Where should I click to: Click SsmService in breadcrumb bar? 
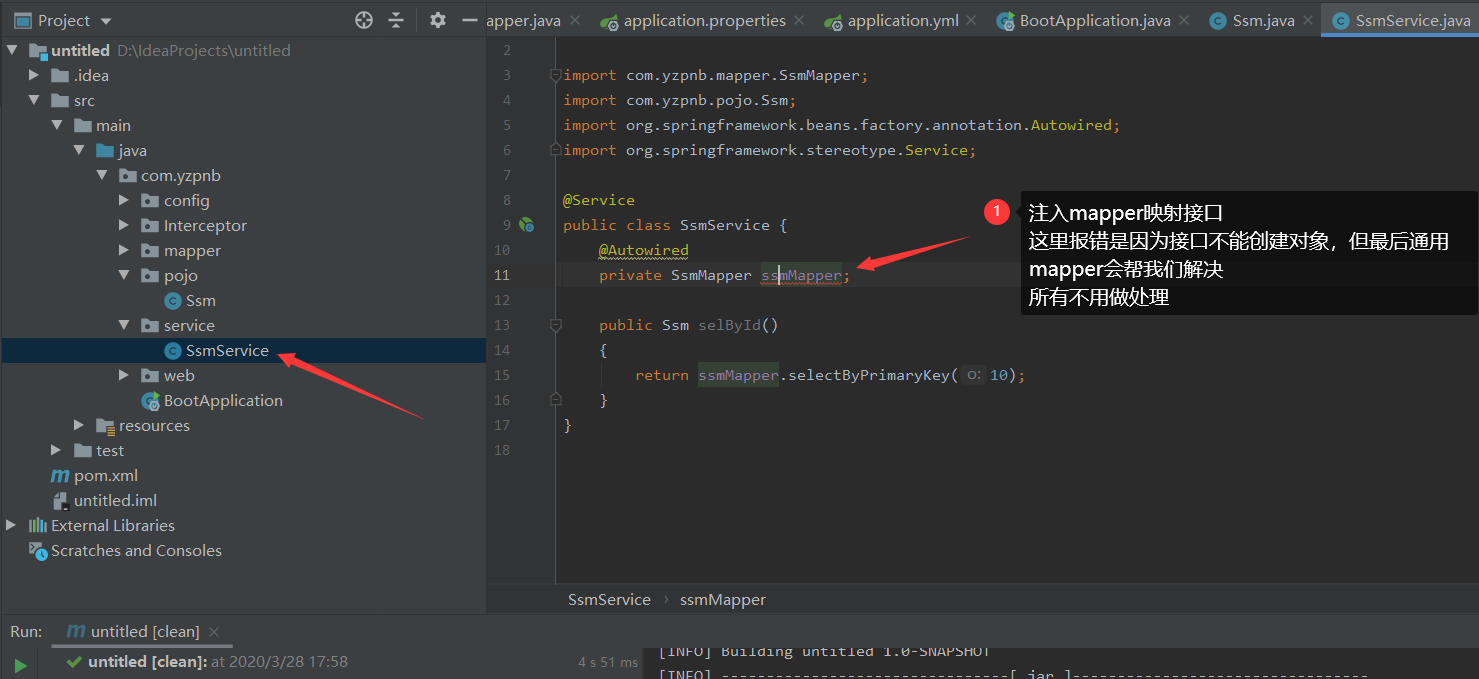[609, 599]
